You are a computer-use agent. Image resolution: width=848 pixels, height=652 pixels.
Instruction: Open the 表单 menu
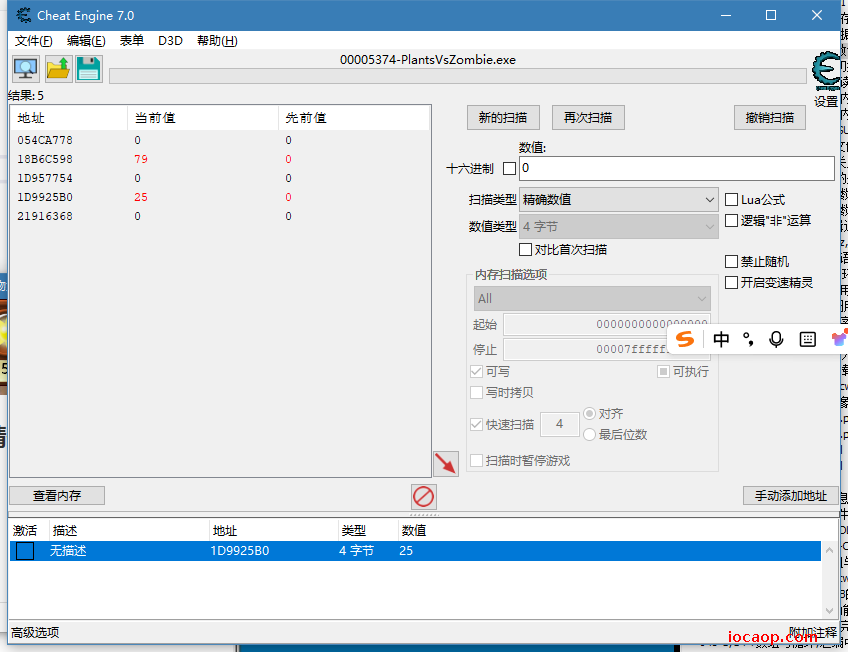click(x=131, y=41)
